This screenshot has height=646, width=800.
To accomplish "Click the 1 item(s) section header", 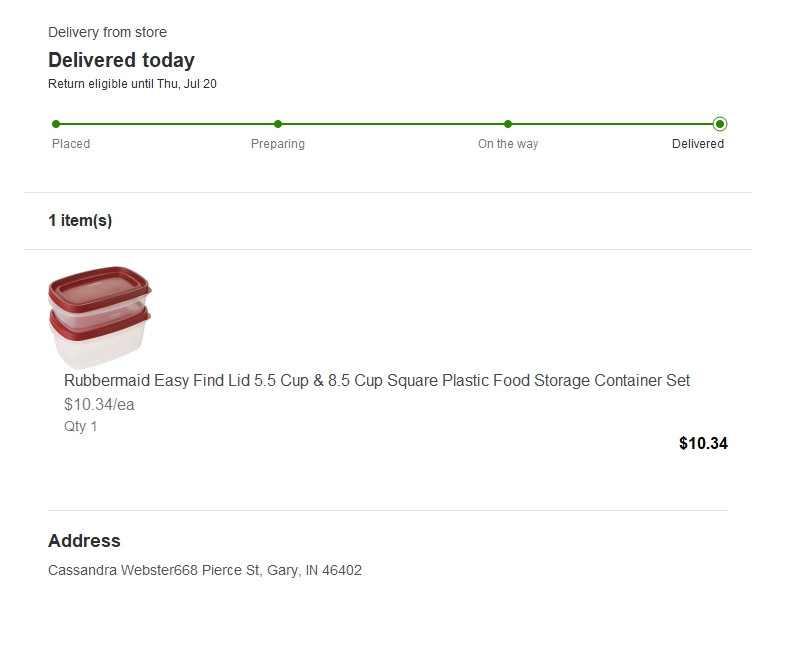I will [80, 221].
